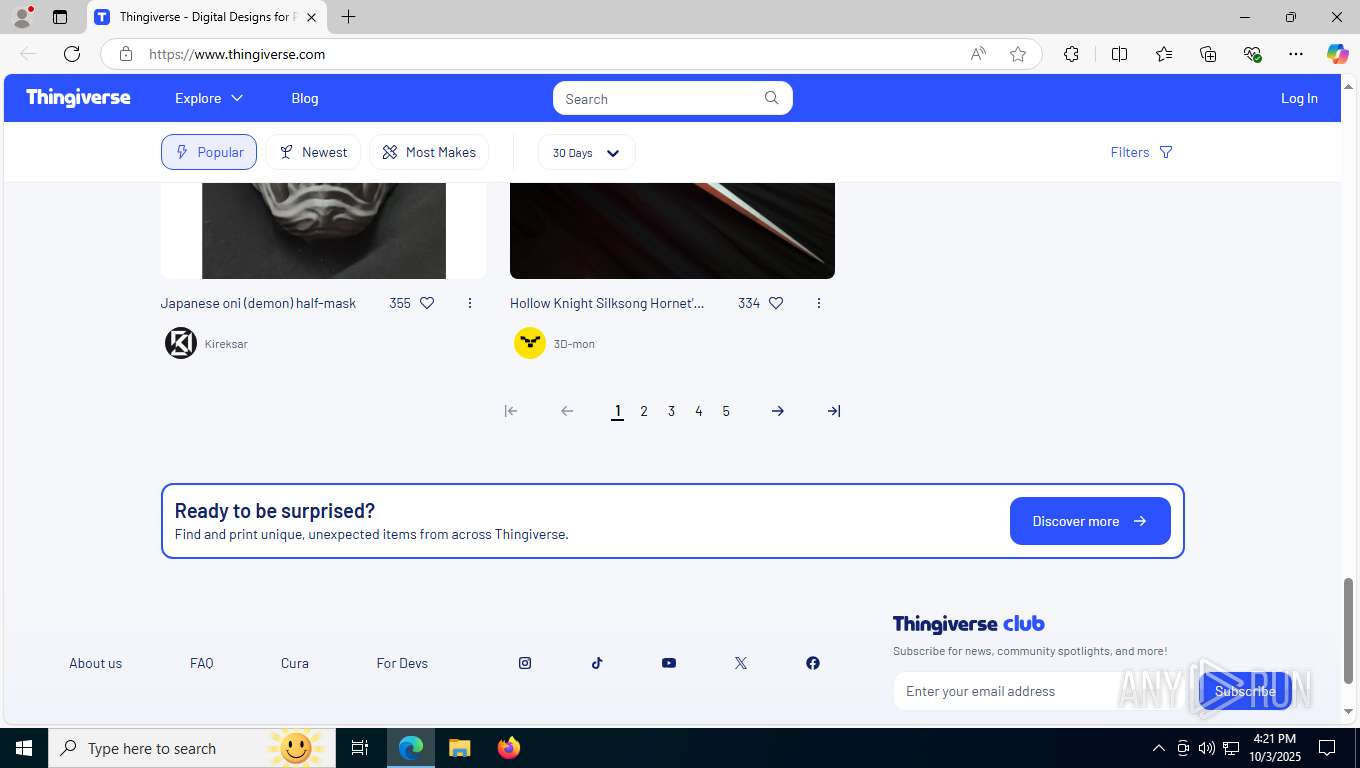Click the Subscribe button

(x=1245, y=691)
